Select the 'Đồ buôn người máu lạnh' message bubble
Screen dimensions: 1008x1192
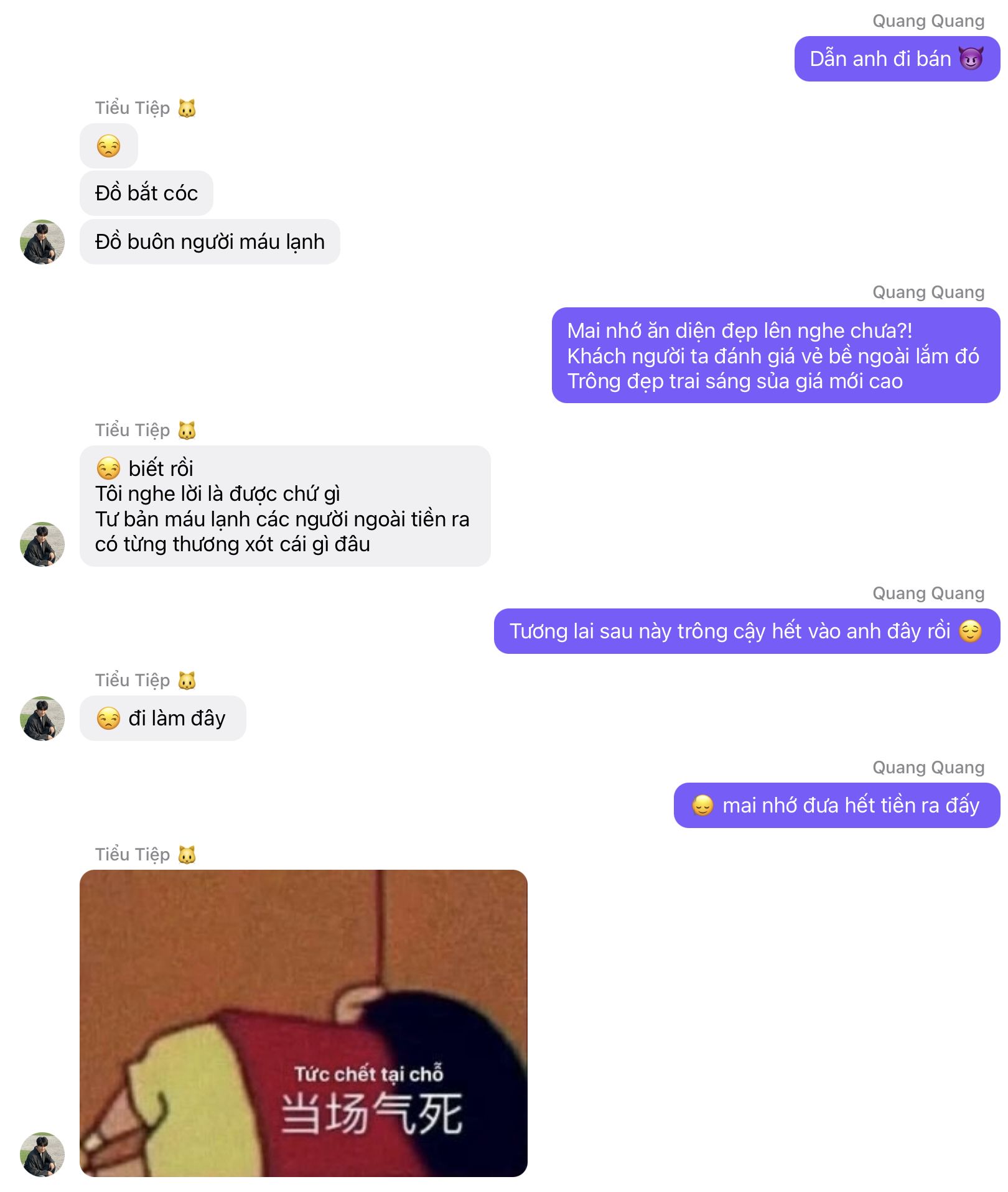click(x=210, y=241)
